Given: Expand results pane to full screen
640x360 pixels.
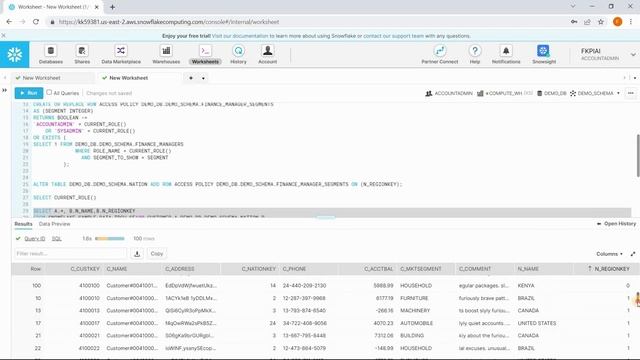Looking at the screenshot, I should [x=633, y=254].
